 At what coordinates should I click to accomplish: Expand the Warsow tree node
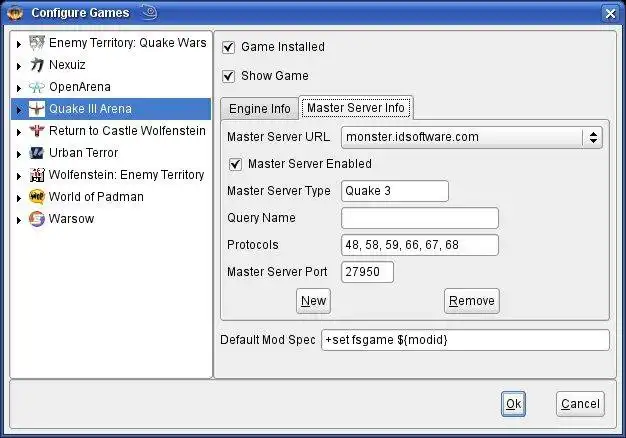coord(19,220)
